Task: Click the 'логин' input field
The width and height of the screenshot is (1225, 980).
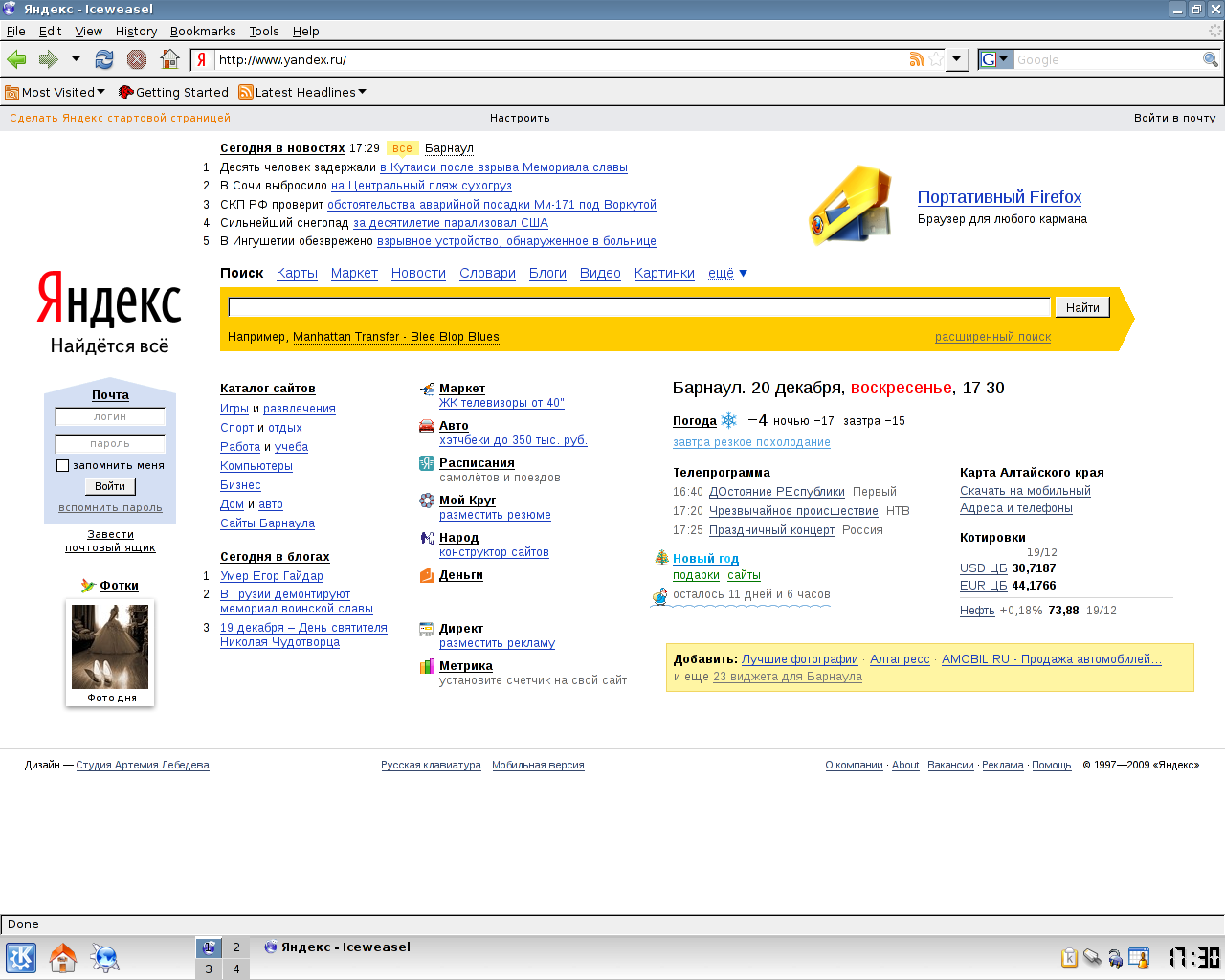Action: (x=110, y=416)
